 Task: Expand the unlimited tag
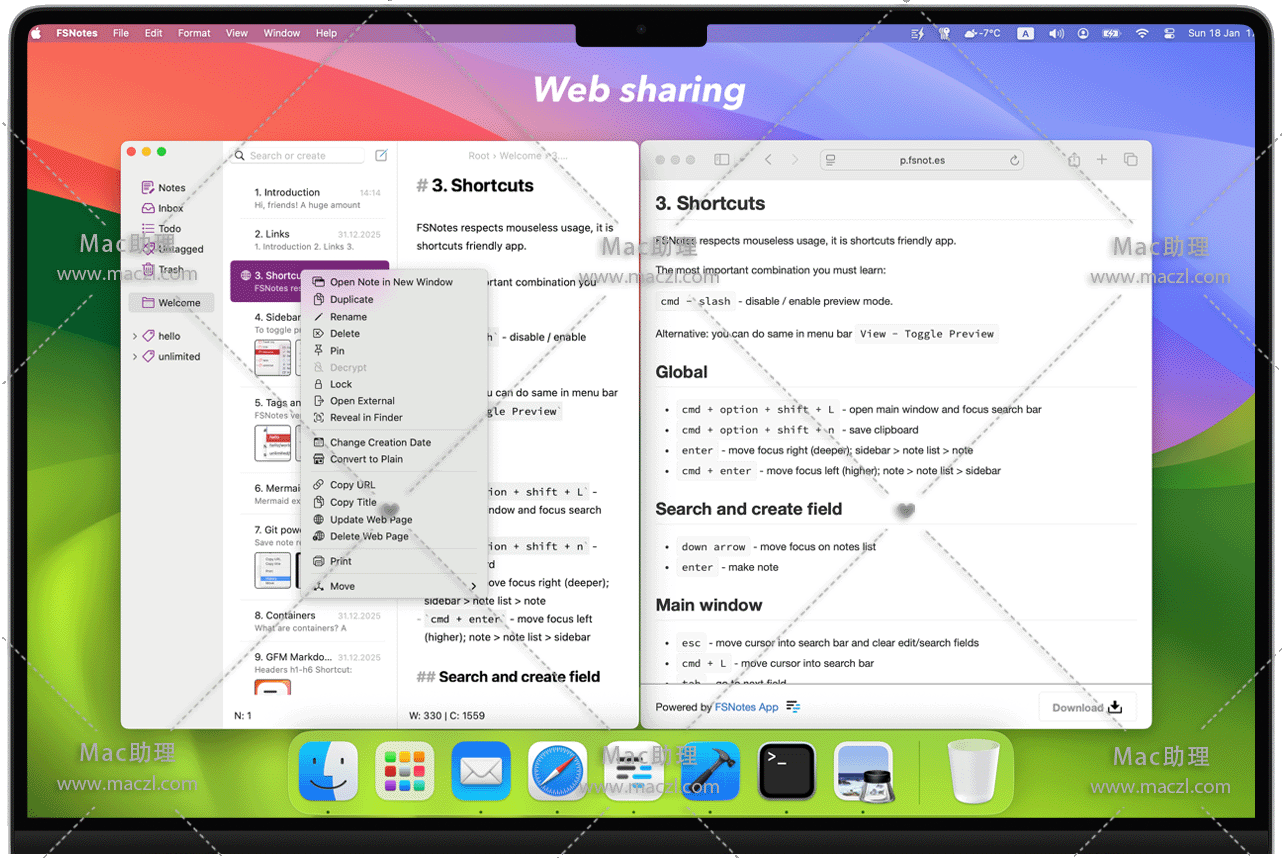pos(135,357)
